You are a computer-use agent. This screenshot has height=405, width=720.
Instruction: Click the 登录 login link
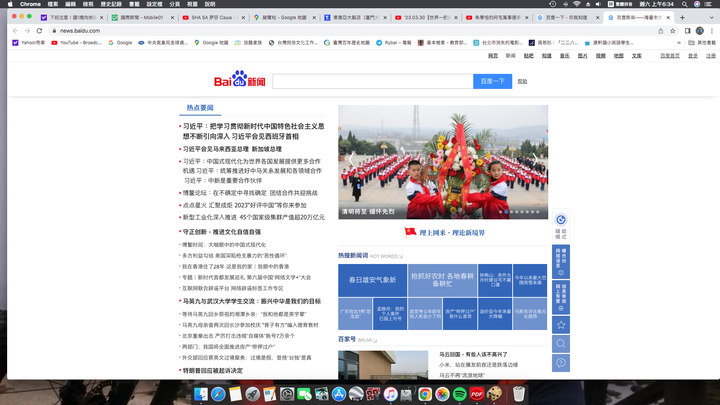pyautogui.click(x=693, y=56)
